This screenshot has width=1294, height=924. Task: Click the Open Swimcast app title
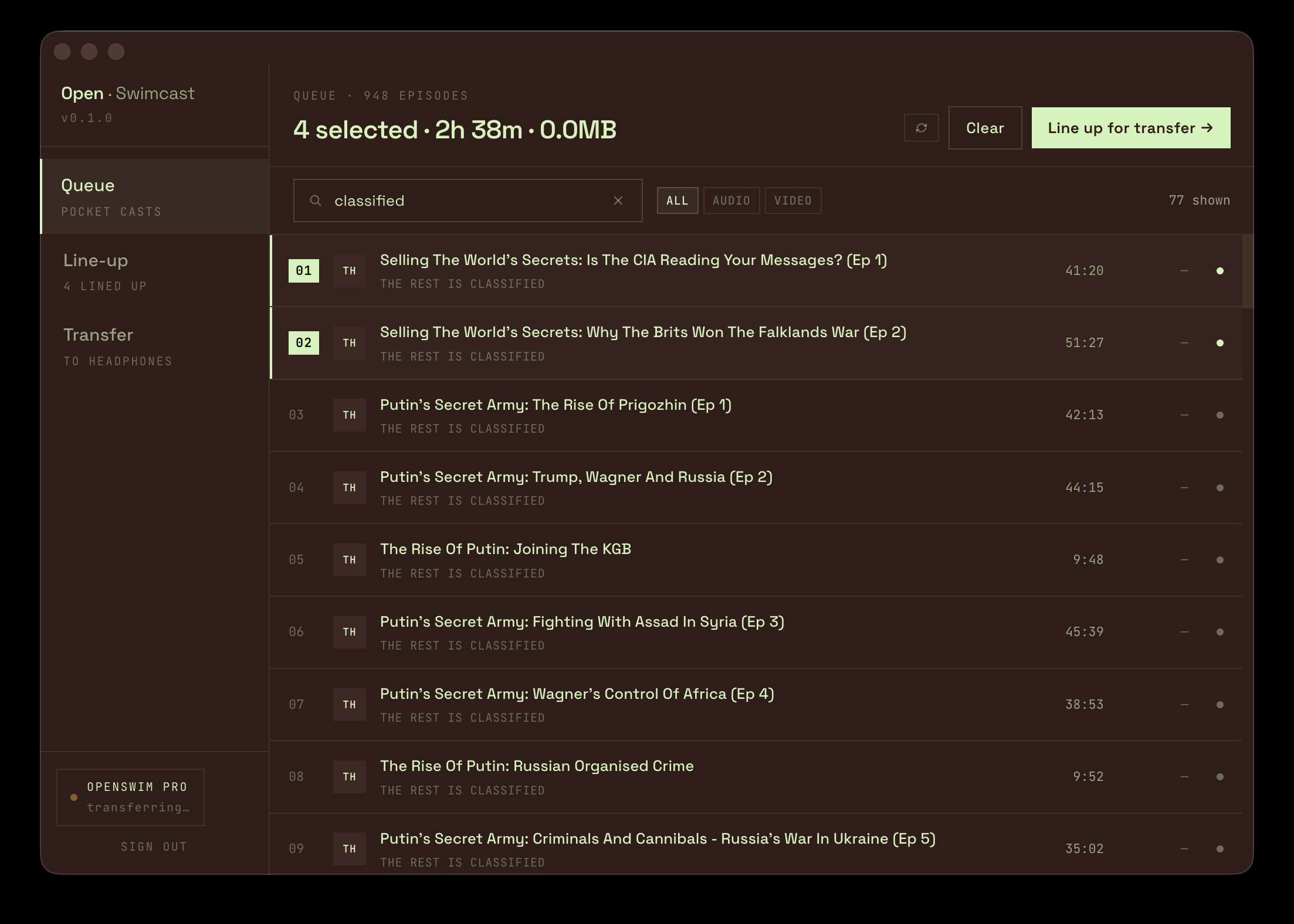tap(128, 93)
